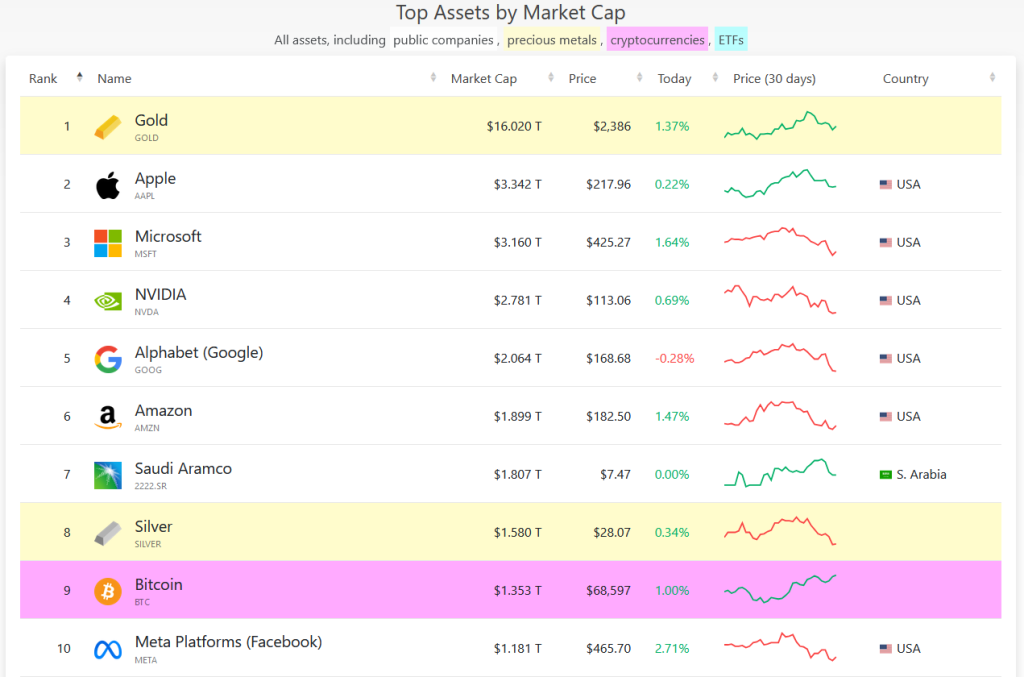Click Alphabet's -0.28% change value
The height and width of the screenshot is (677, 1024).
(675, 358)
